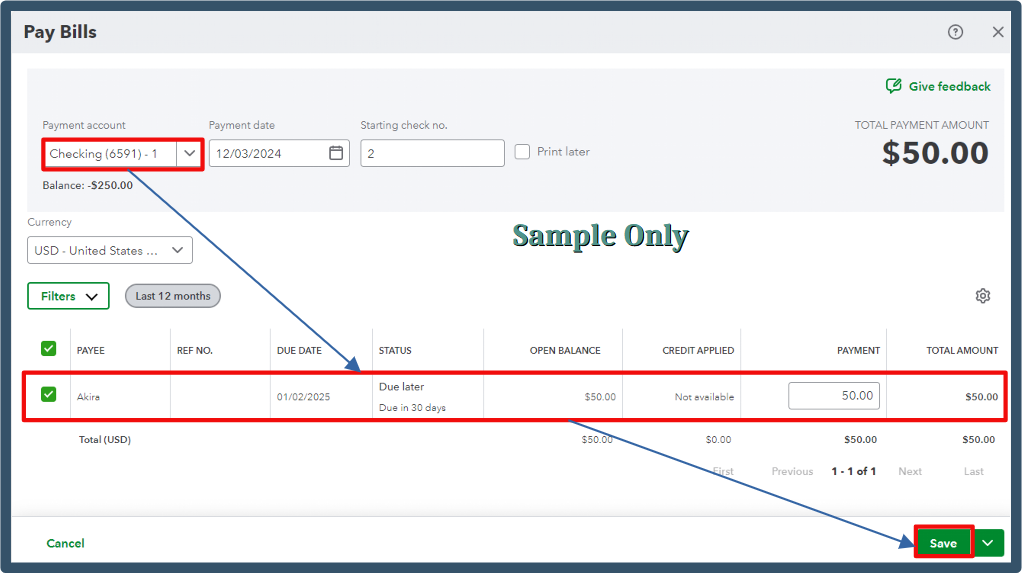This screenshot has width=1022, height=574.
Task: Open the payment date calendar picker
Action: tap(336, 153)
